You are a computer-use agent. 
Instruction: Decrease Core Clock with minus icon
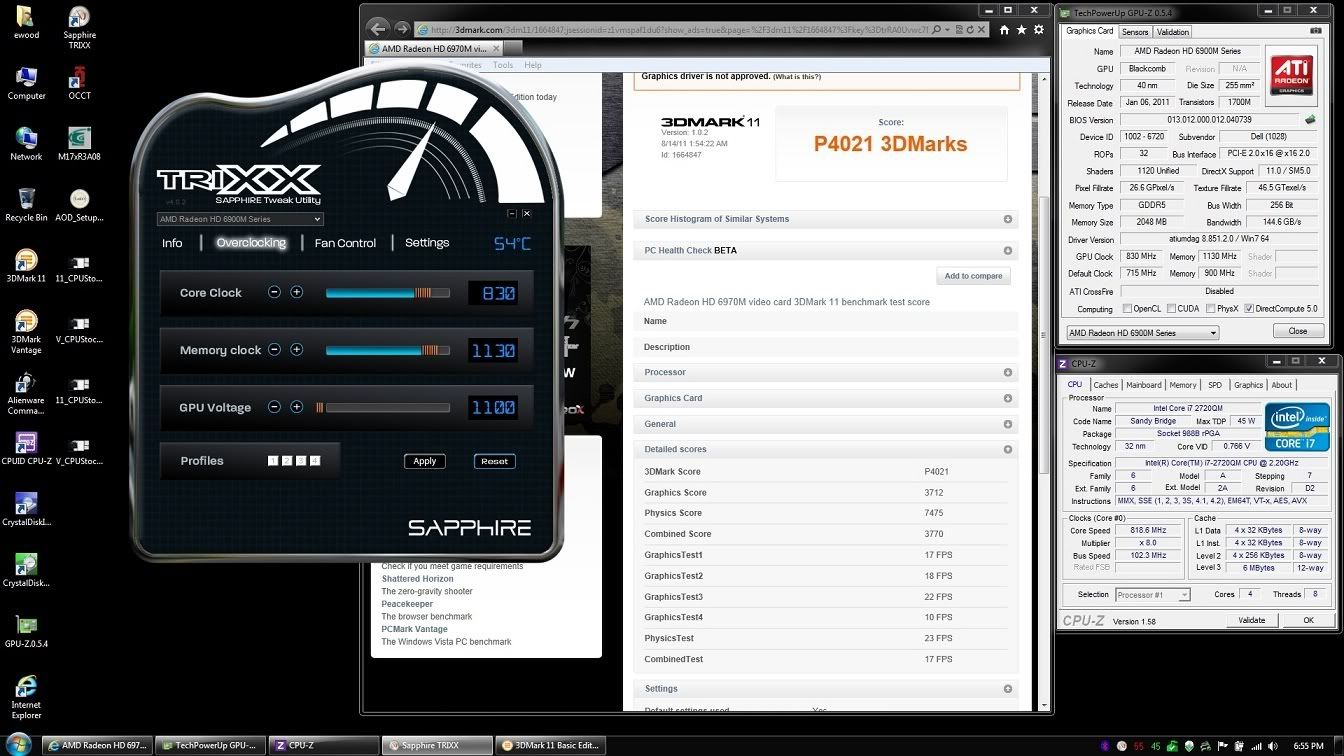(x=274, y=292)
